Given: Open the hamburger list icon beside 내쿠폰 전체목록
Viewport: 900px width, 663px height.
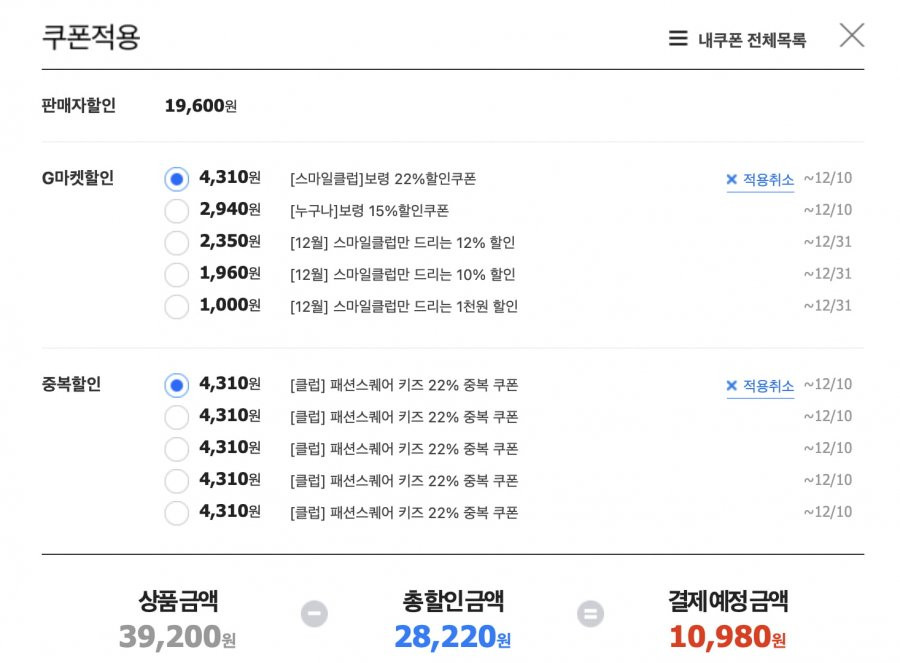Looking at the screenshot, I should pyautogui.click(x=678, y=38).
